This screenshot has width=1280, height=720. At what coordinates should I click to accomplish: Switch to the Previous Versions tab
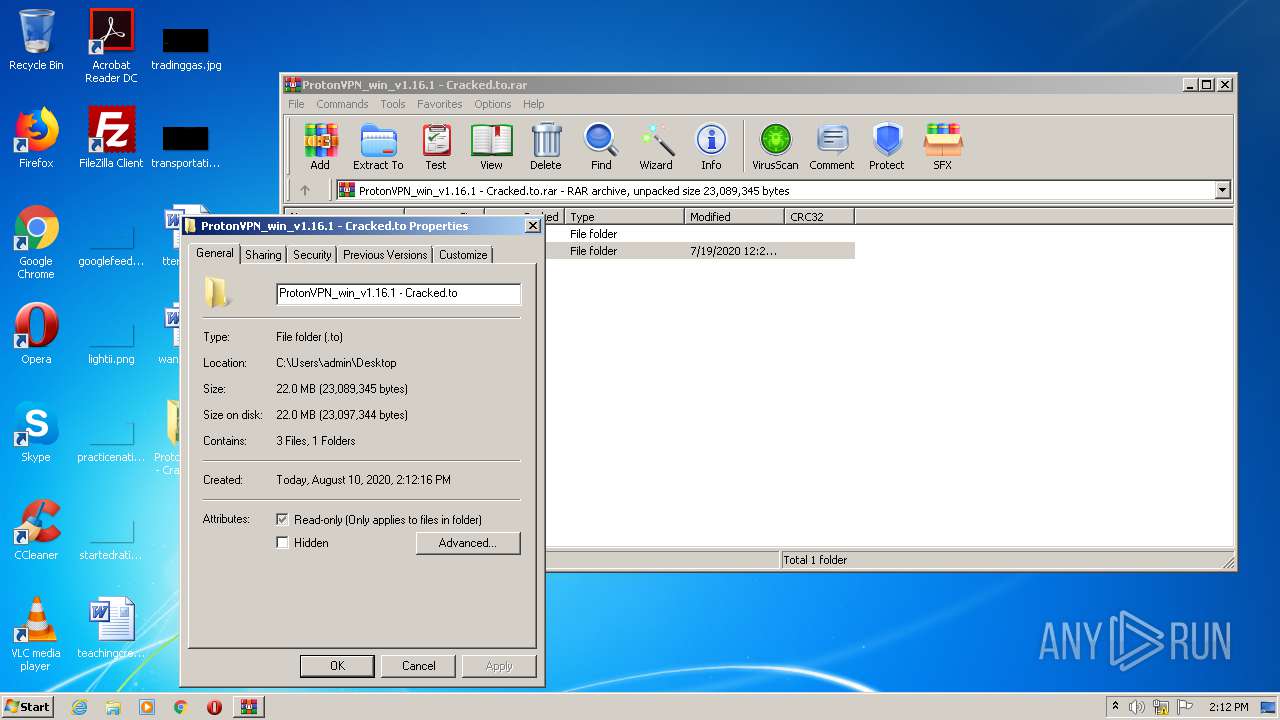click(x=385, y=255)
